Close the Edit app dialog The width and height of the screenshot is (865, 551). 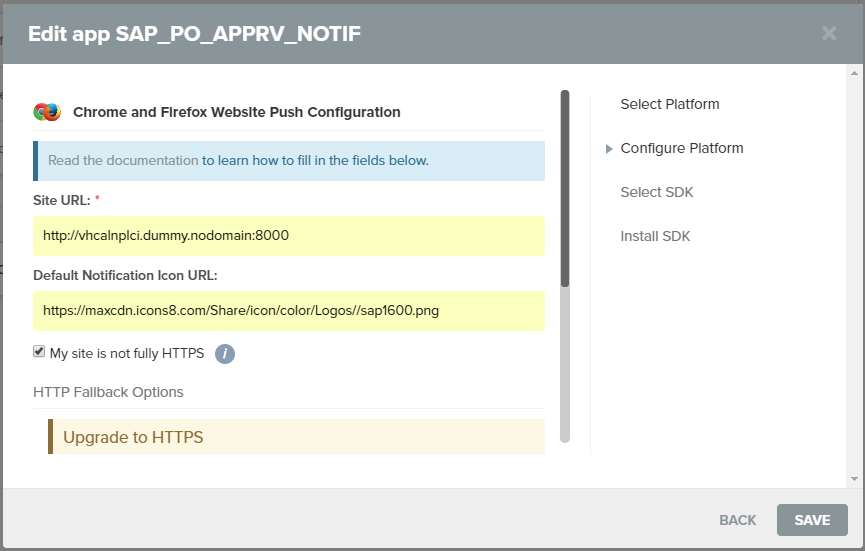coord(829,33)
